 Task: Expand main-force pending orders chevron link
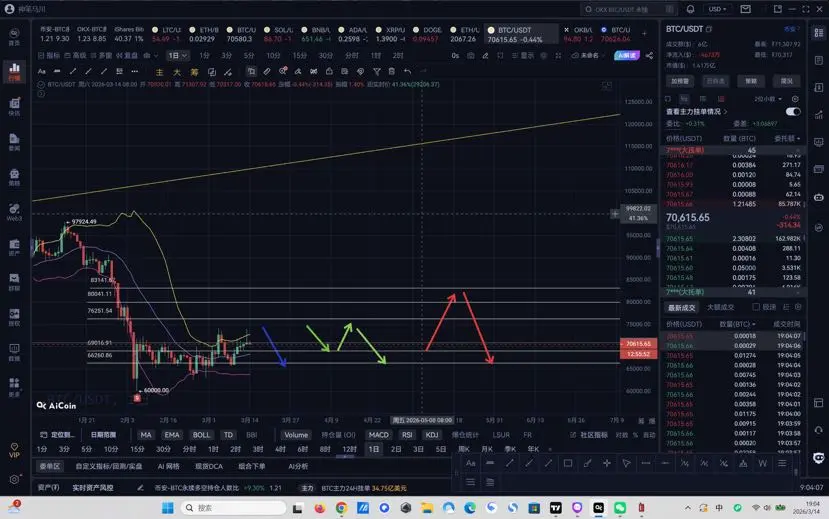pos(696,112)
